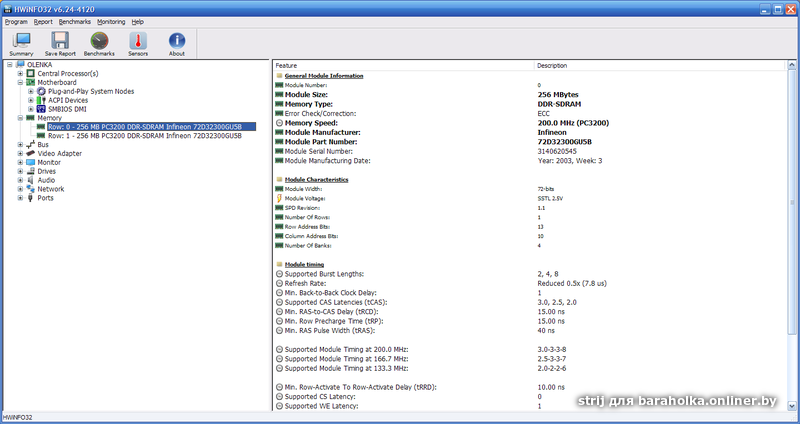This screenshot has height=424, width=800.
Task: Click the SMBIOS DMI icon
Action: coord(41,109)
